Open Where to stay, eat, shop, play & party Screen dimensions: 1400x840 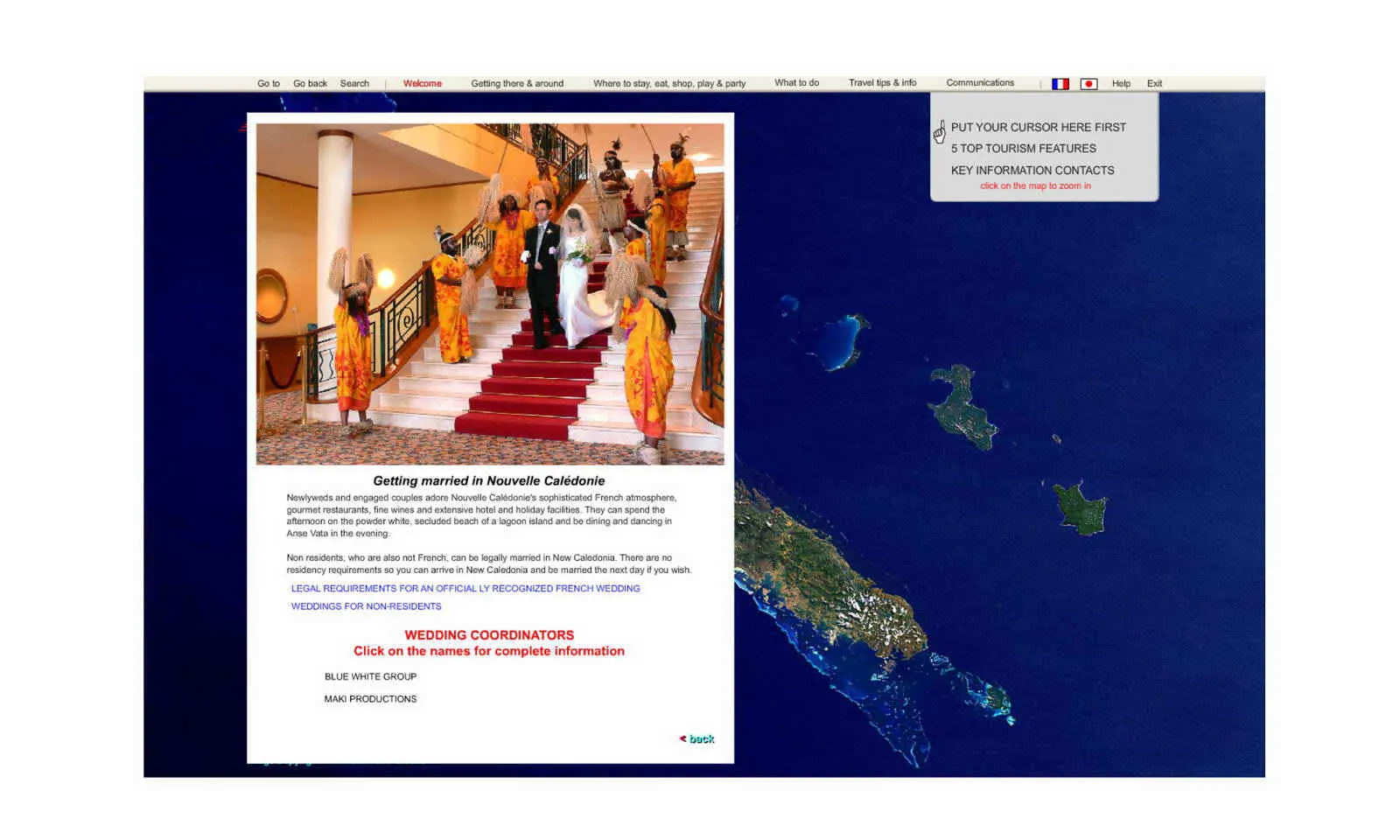click(669, 83)
